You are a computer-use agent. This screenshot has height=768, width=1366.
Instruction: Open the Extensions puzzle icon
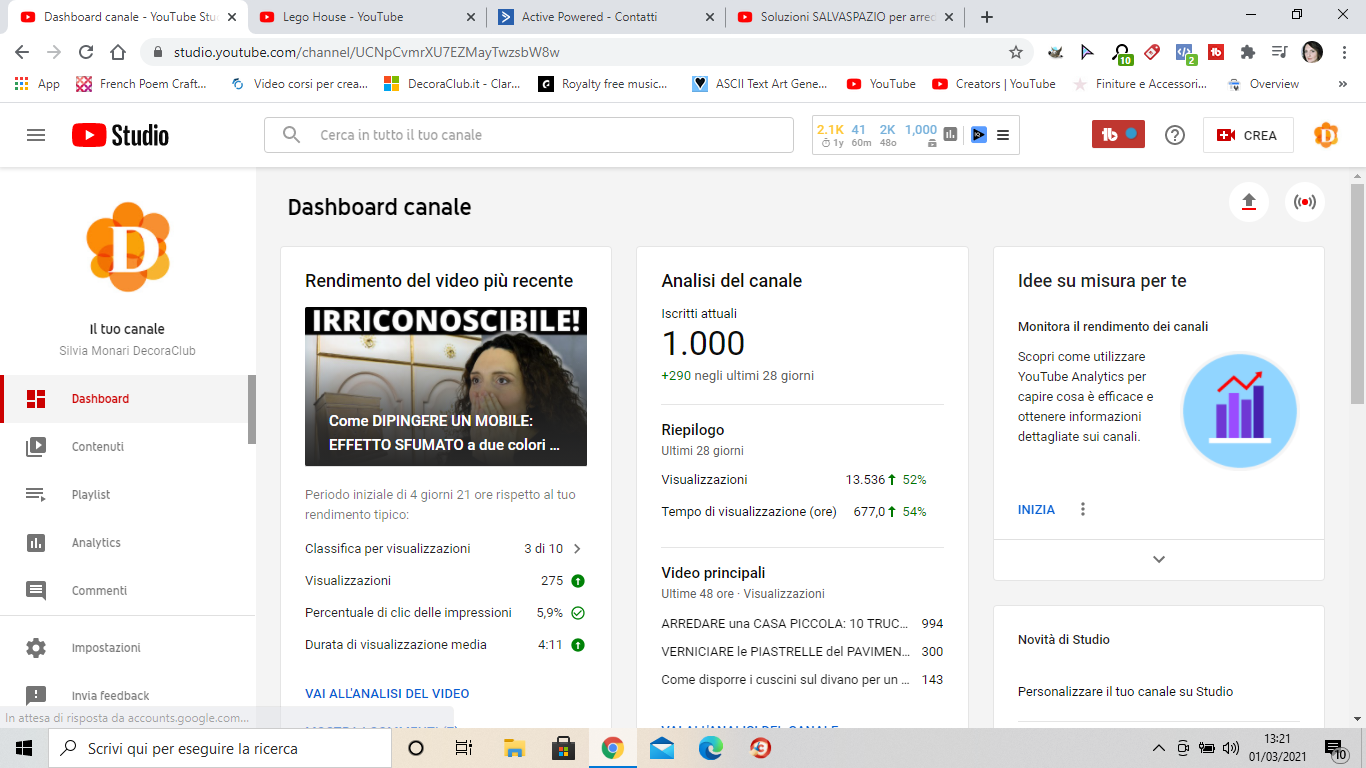[x=1247, y=52]
